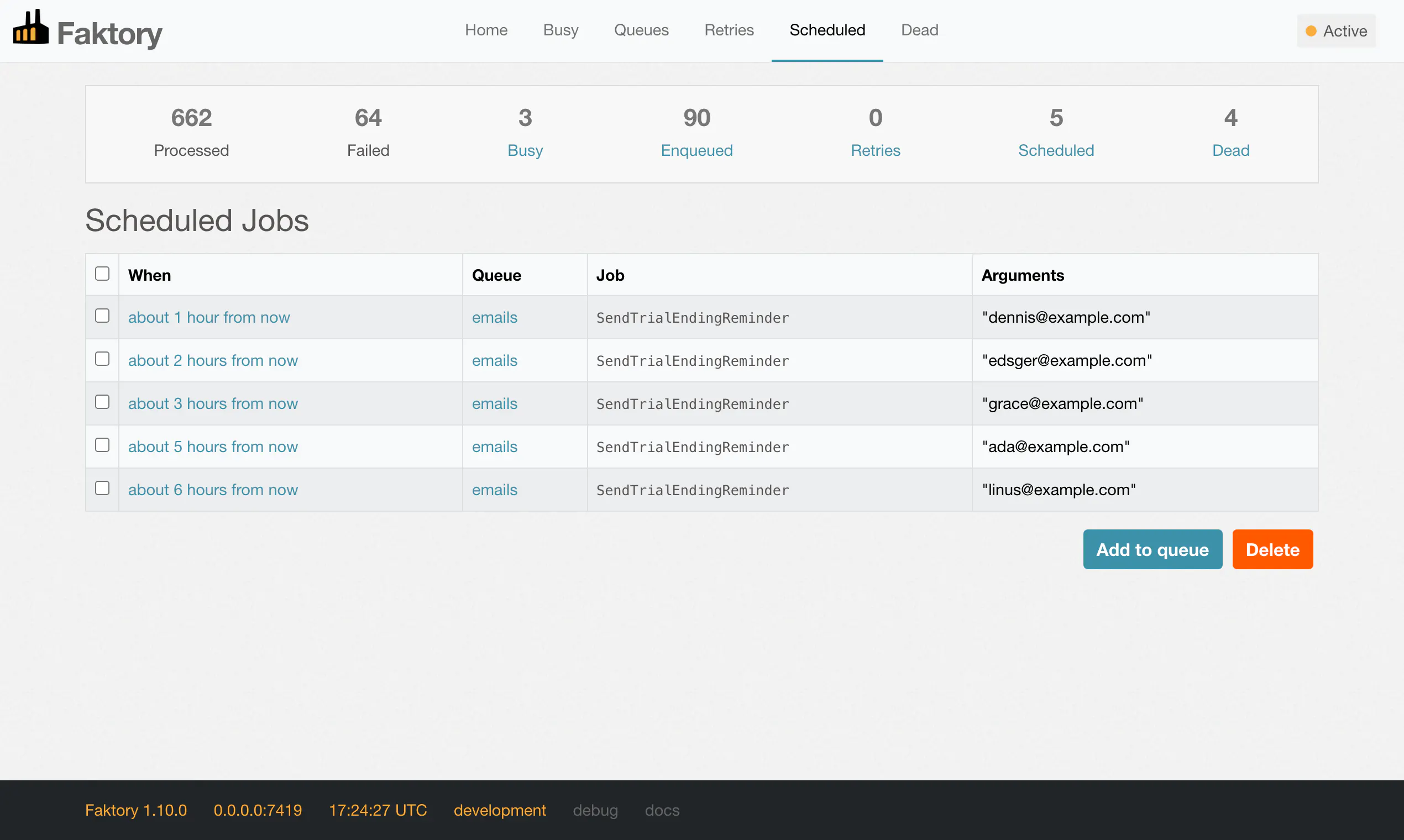The image size is (1404, 840).
Task: Open the Retries tab
Action: pos(729,30)
